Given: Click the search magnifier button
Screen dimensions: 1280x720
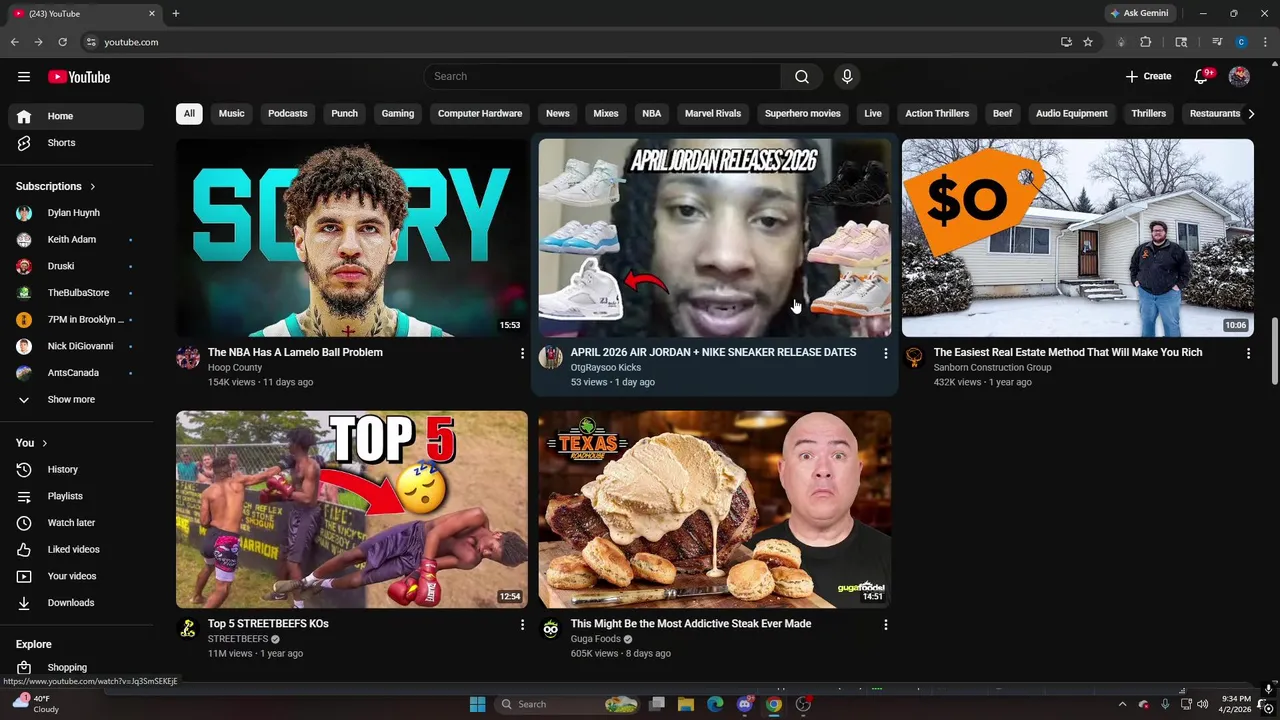Looking at the screenshot, I should [x=802, y=77].
